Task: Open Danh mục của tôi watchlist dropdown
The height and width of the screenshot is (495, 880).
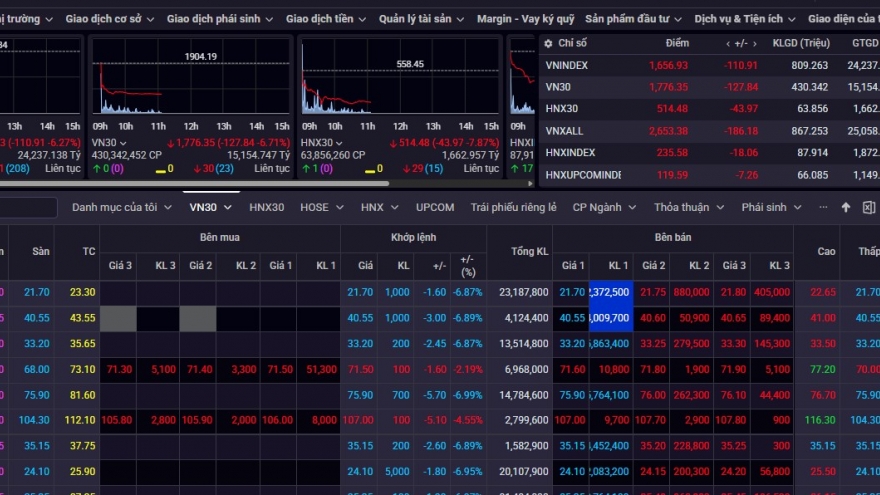Action: [121, 207]
